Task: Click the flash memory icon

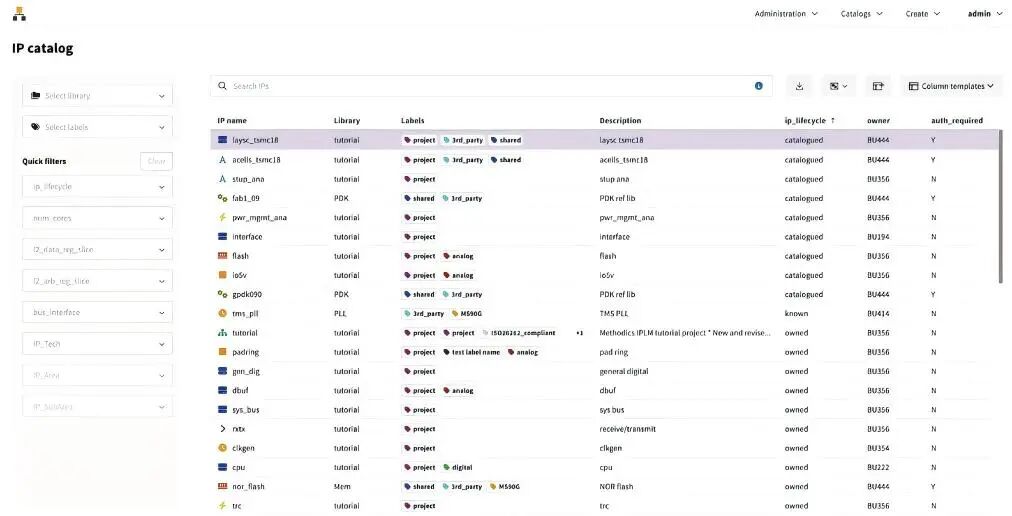Action: coord(223,256)
